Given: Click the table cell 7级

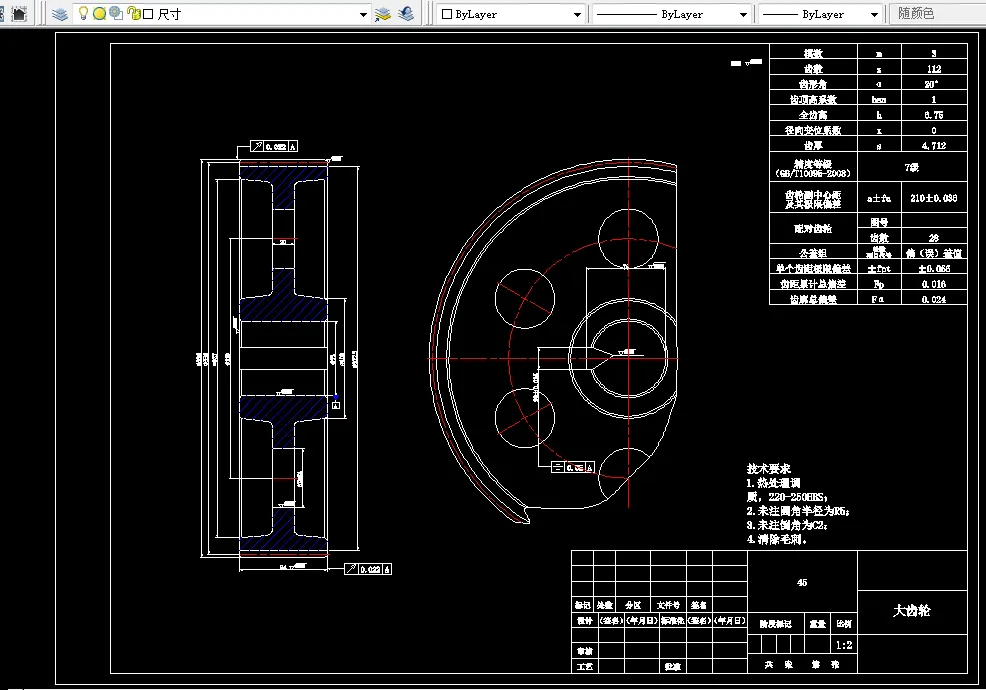Looking at the screenshot, I should pos(912,168).
